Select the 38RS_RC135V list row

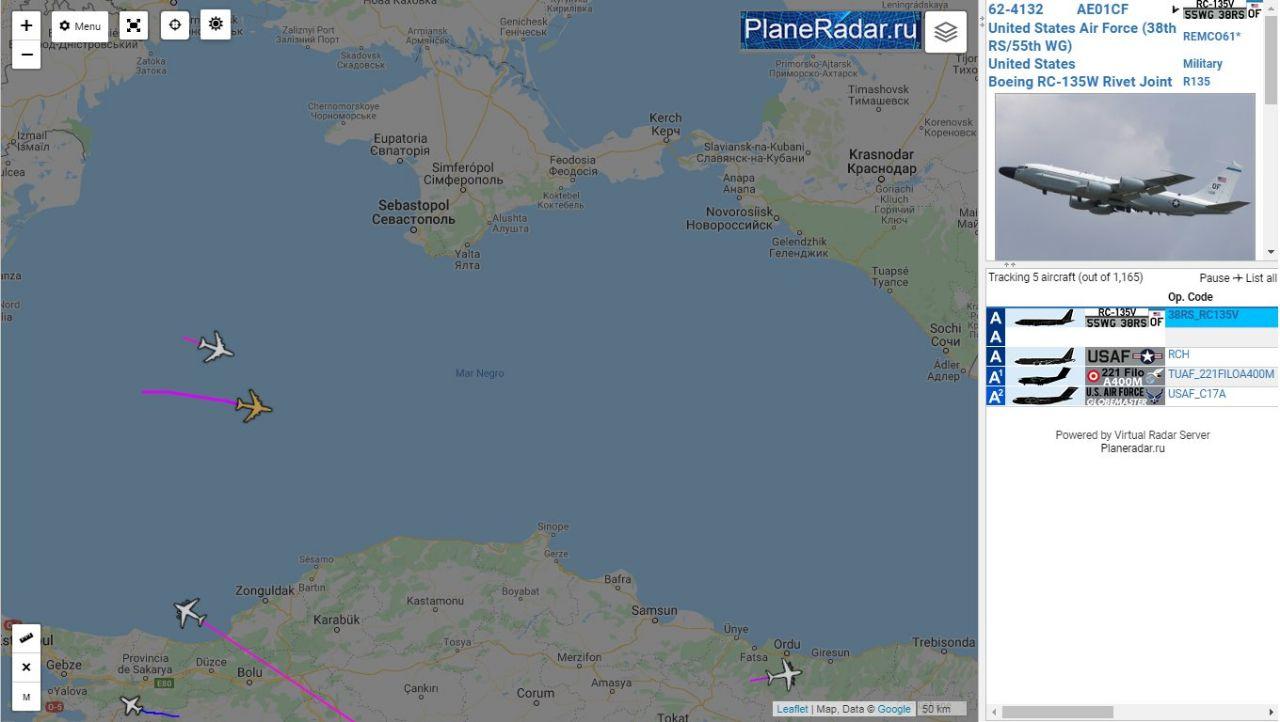pyautogui.click(x=1132, y=317)
